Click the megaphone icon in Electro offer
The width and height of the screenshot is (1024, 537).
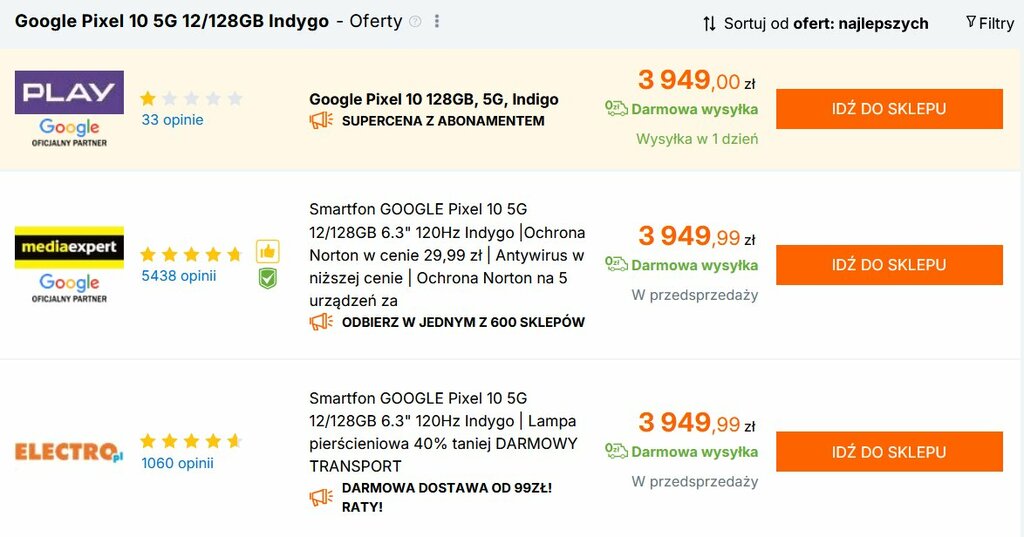321,496
